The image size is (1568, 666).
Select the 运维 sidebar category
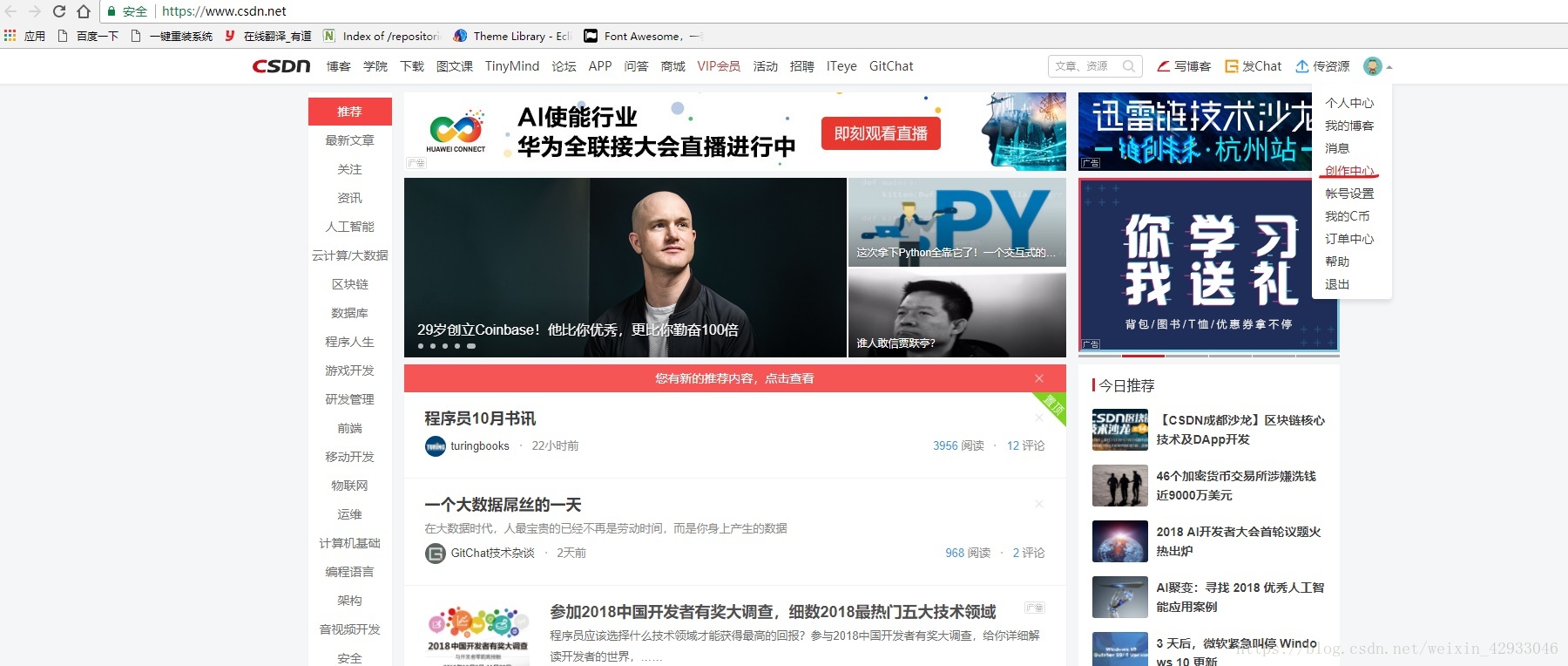tap(350, 514)
